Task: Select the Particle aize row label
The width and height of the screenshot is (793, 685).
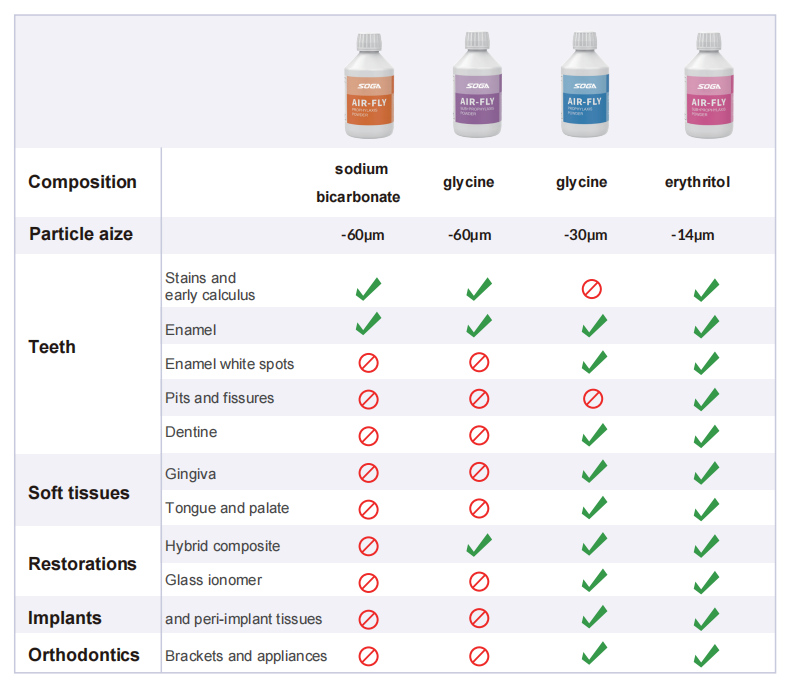Action: (x=81, y=234)
